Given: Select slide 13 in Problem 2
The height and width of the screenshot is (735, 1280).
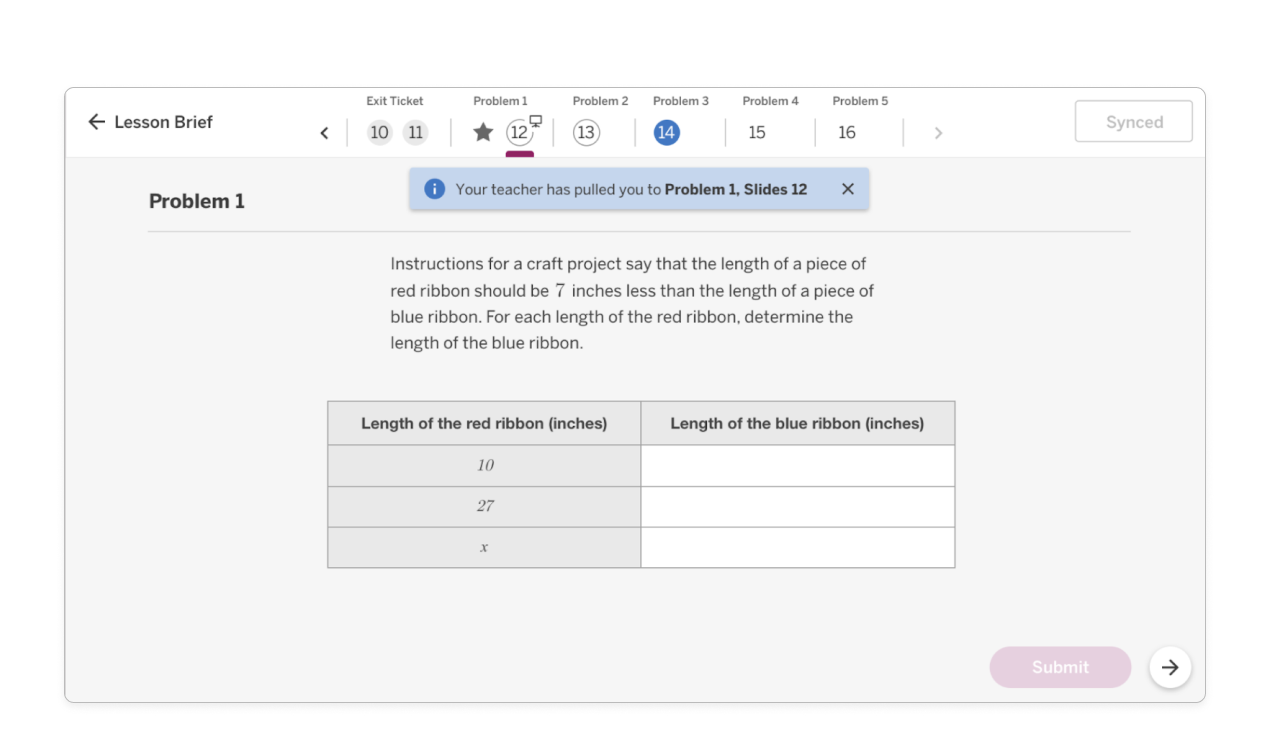Looking at the screenshot, I should coord(586,132).
